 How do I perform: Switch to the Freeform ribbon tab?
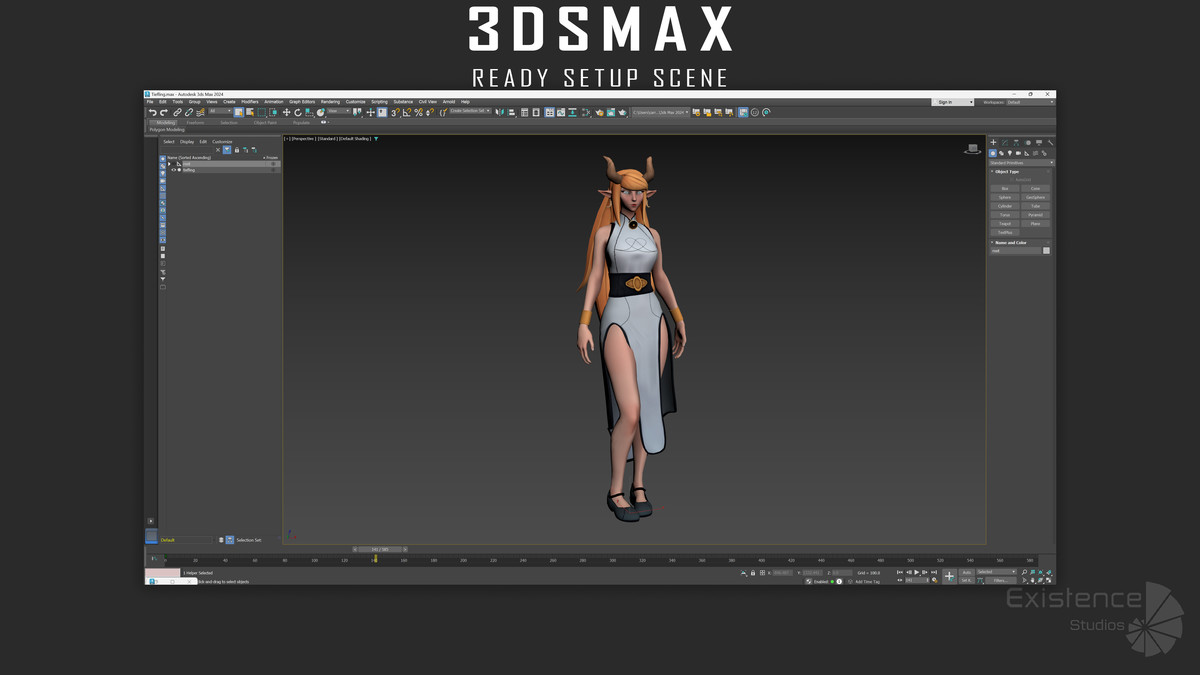tap(195, 122)
